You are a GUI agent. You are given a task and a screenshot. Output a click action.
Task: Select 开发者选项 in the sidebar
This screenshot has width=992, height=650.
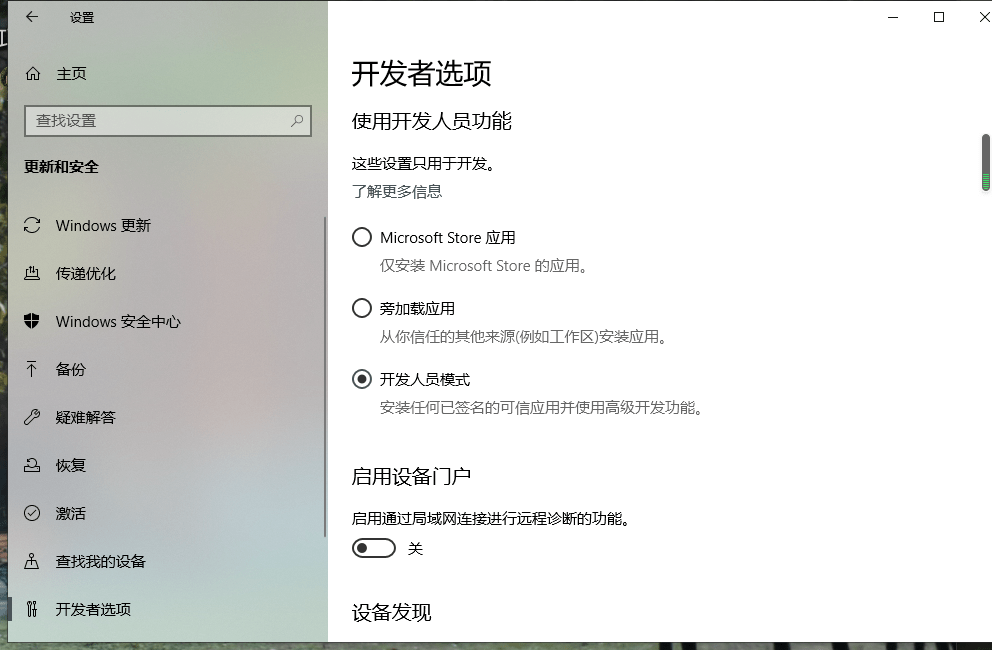(166, 609)
